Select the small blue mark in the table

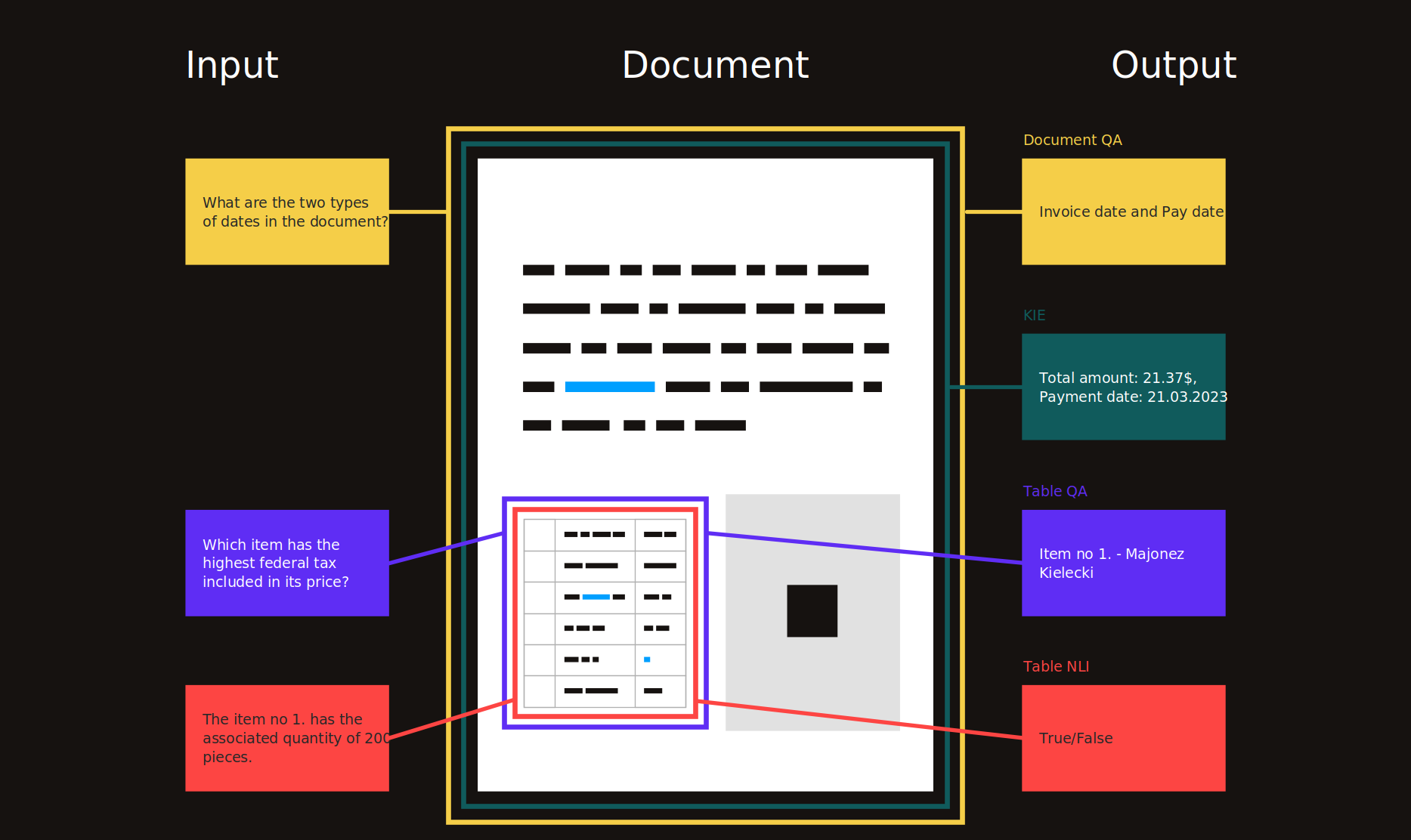[646, 659]
